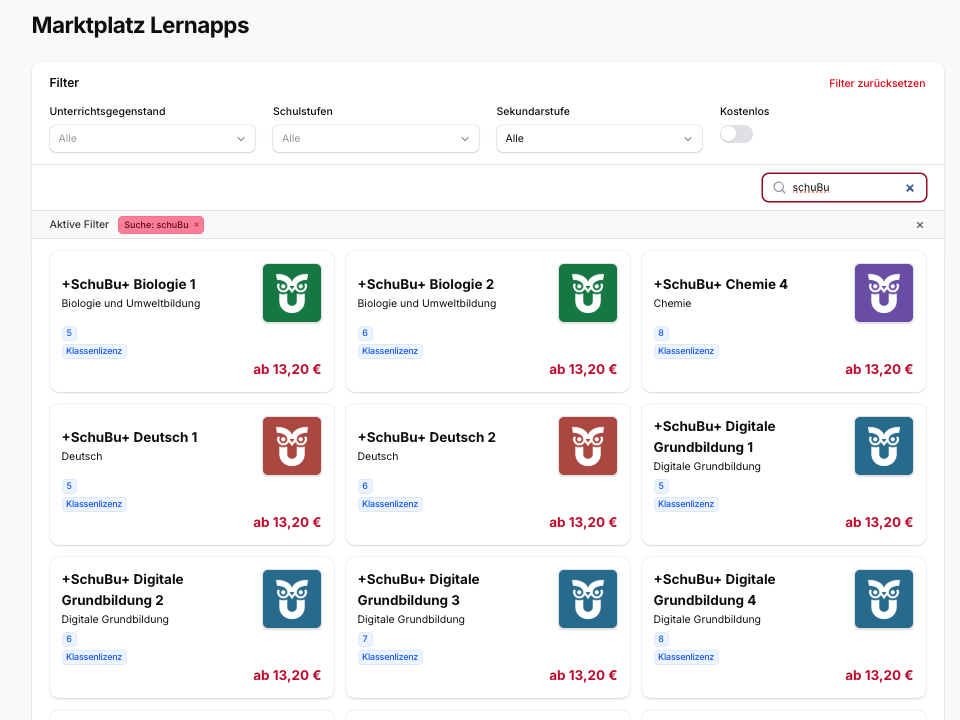Click grade badge 8 on Chemie 4
960x720 pixels.
[661, 333]
